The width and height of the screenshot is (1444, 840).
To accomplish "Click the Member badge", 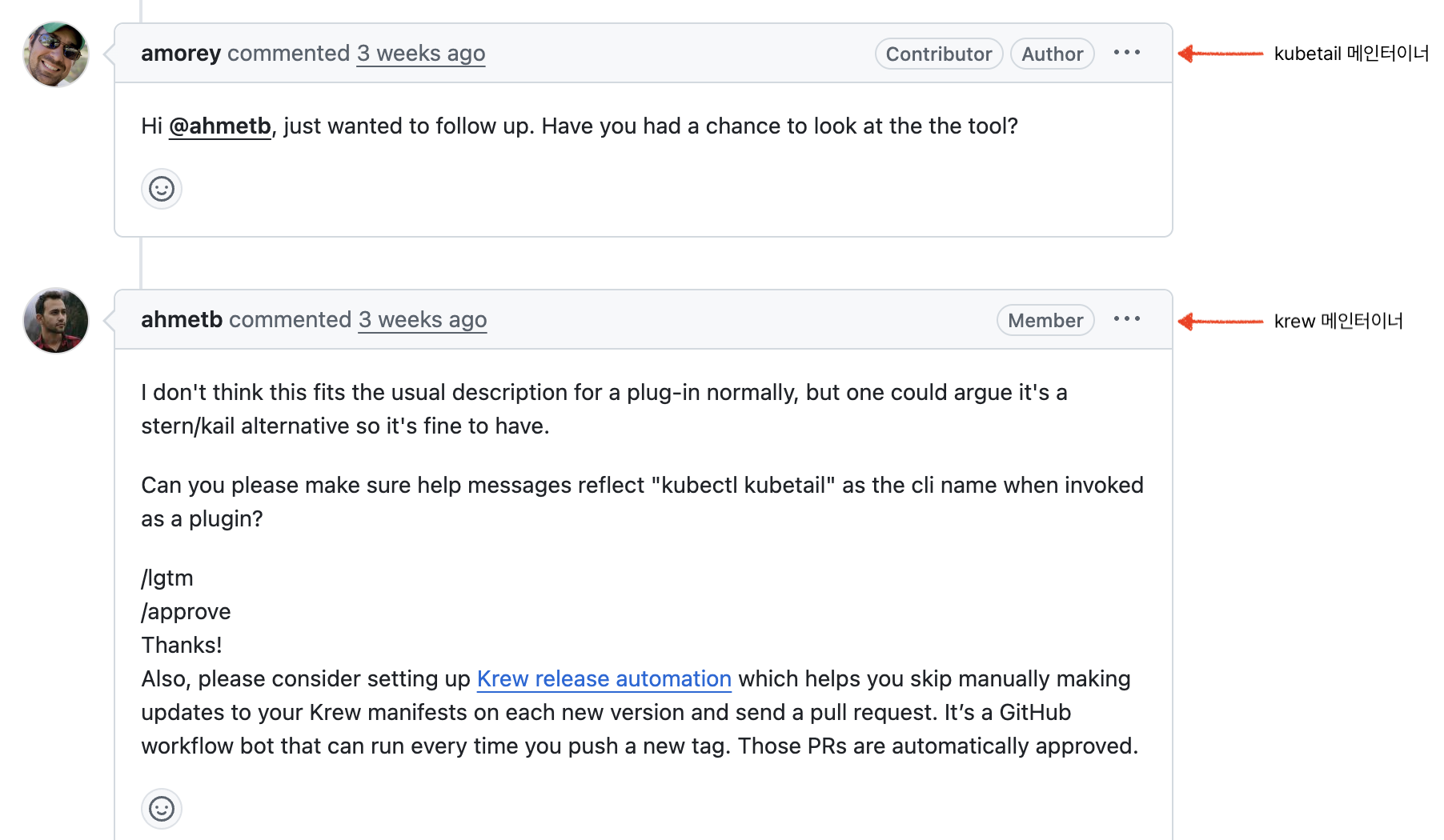I will pyautogui.click(x=1045, y=320).
